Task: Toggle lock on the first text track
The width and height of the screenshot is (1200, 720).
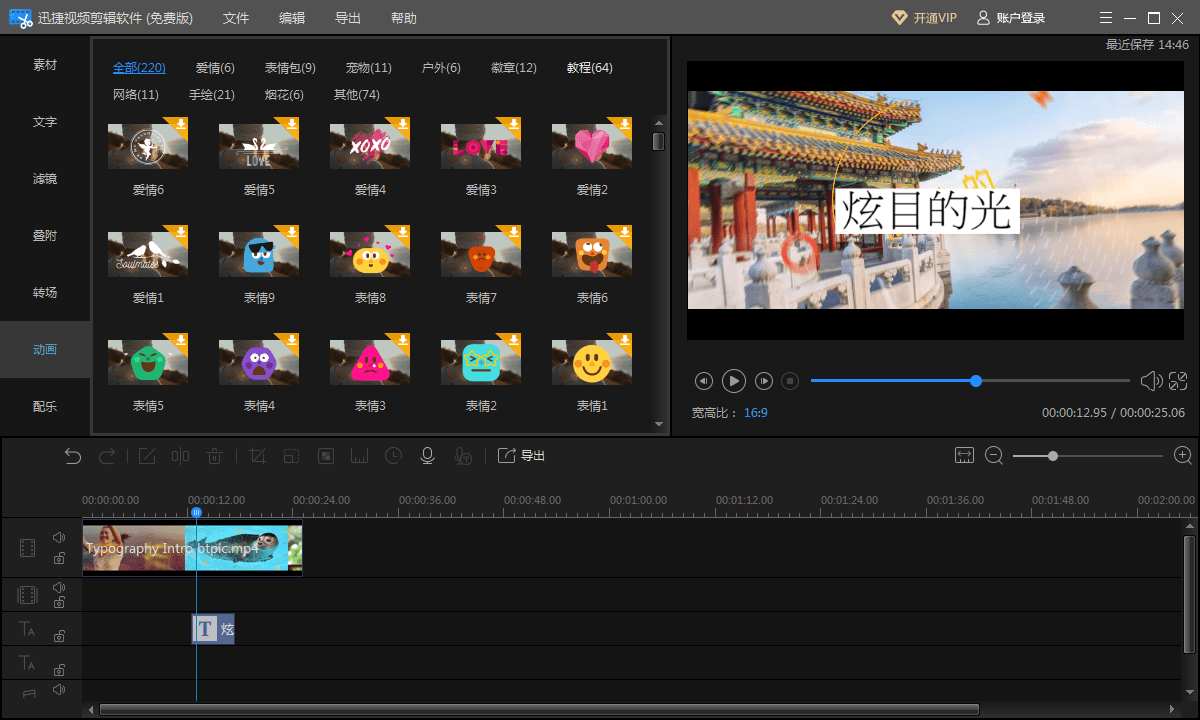Action: click(59, 636)
